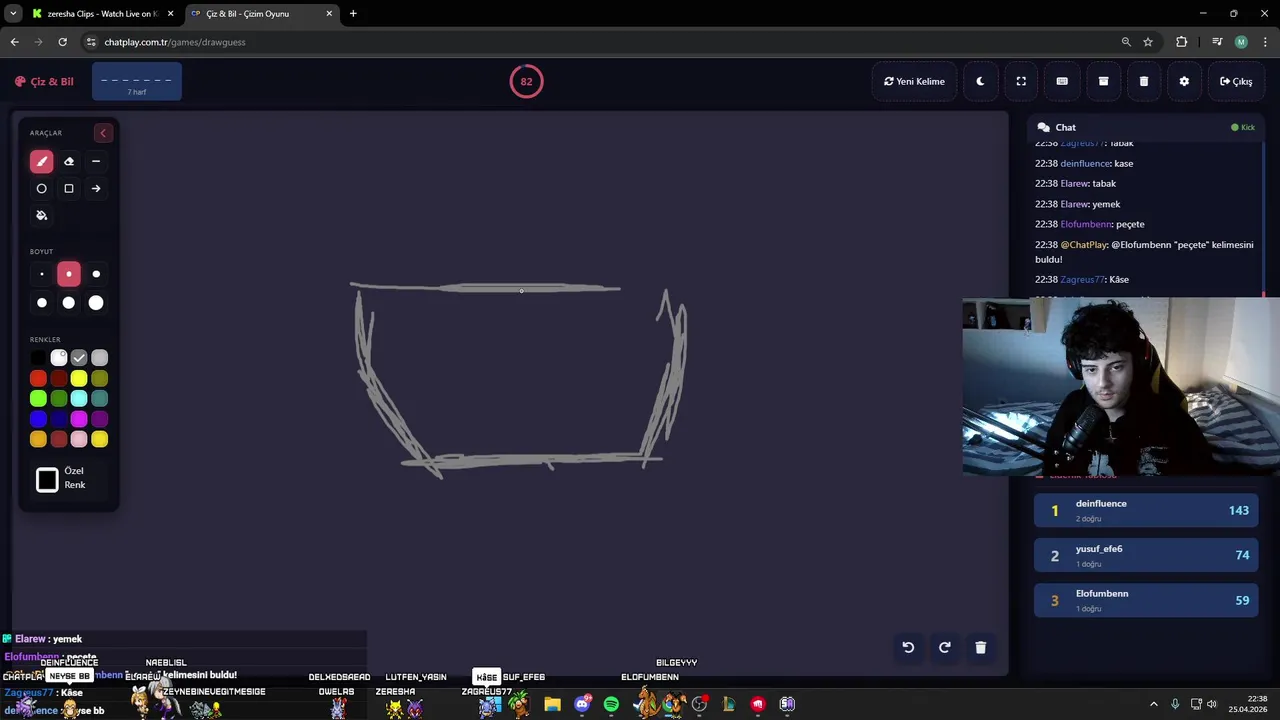
Task: Open Spotify from the taskbar
Action: [611, 704]
